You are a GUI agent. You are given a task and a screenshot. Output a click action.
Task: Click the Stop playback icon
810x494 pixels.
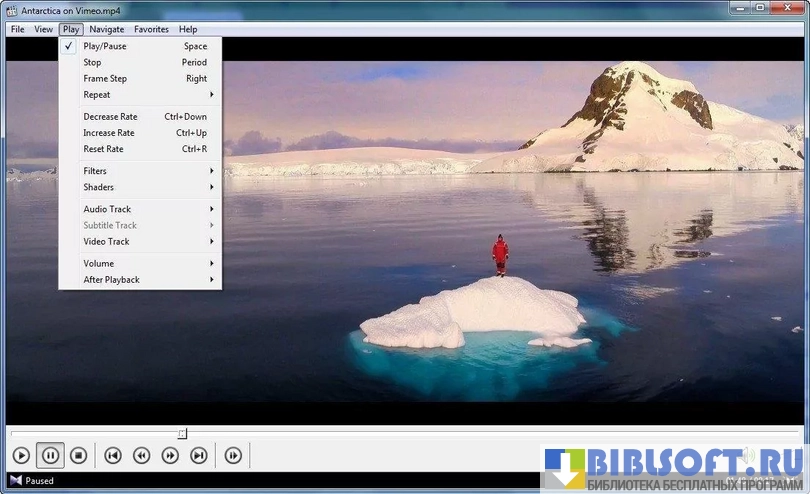coord(78,456)
